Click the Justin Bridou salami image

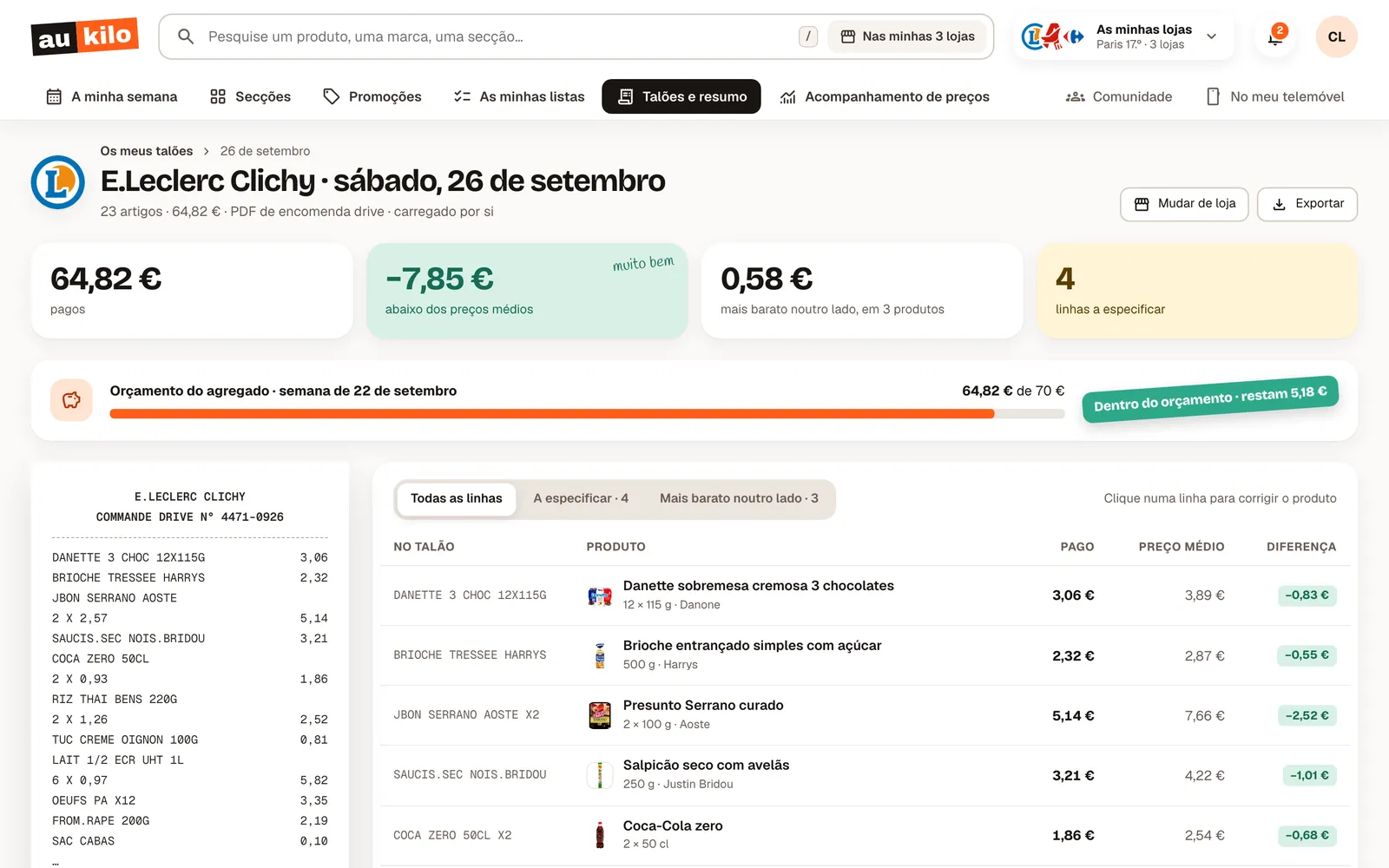(x=600, y=775)
